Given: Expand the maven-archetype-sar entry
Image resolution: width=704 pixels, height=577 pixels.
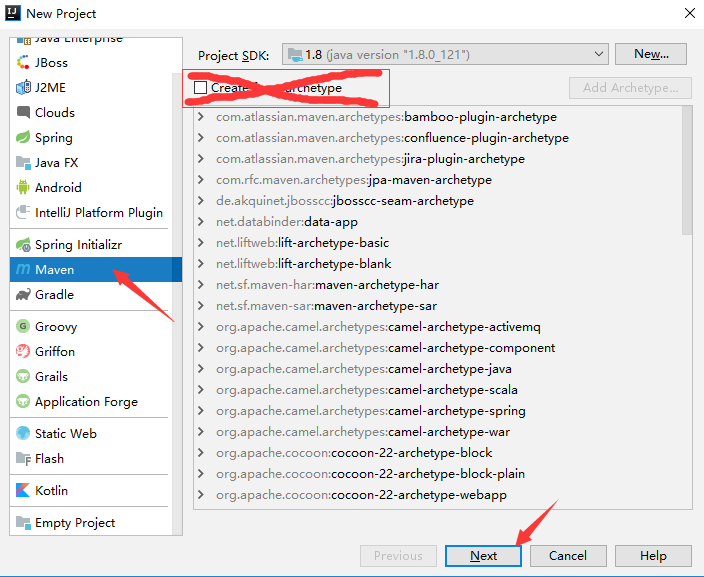Looking at the screenshot, I should 201,305.
